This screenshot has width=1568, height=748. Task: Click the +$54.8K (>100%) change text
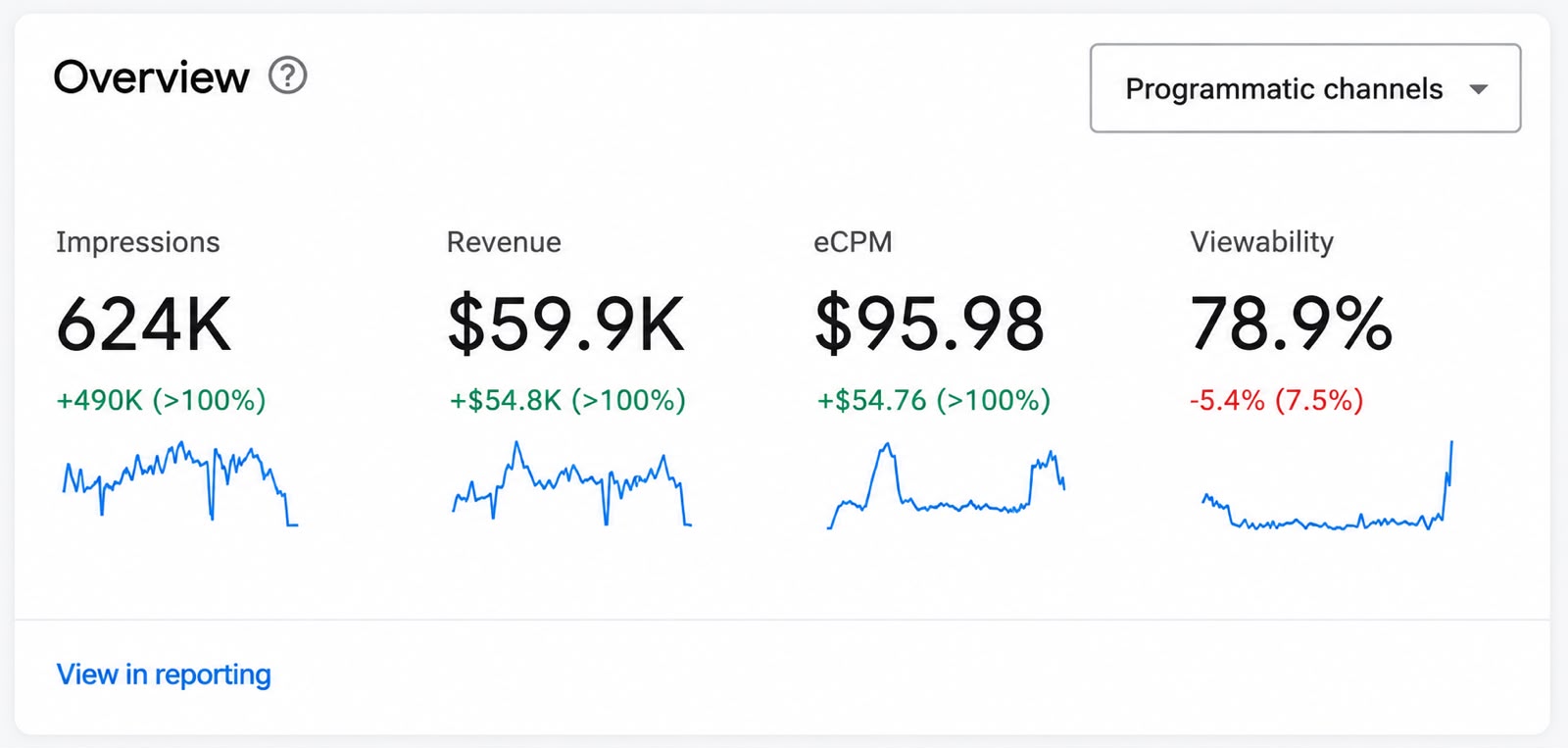point(567,400)
